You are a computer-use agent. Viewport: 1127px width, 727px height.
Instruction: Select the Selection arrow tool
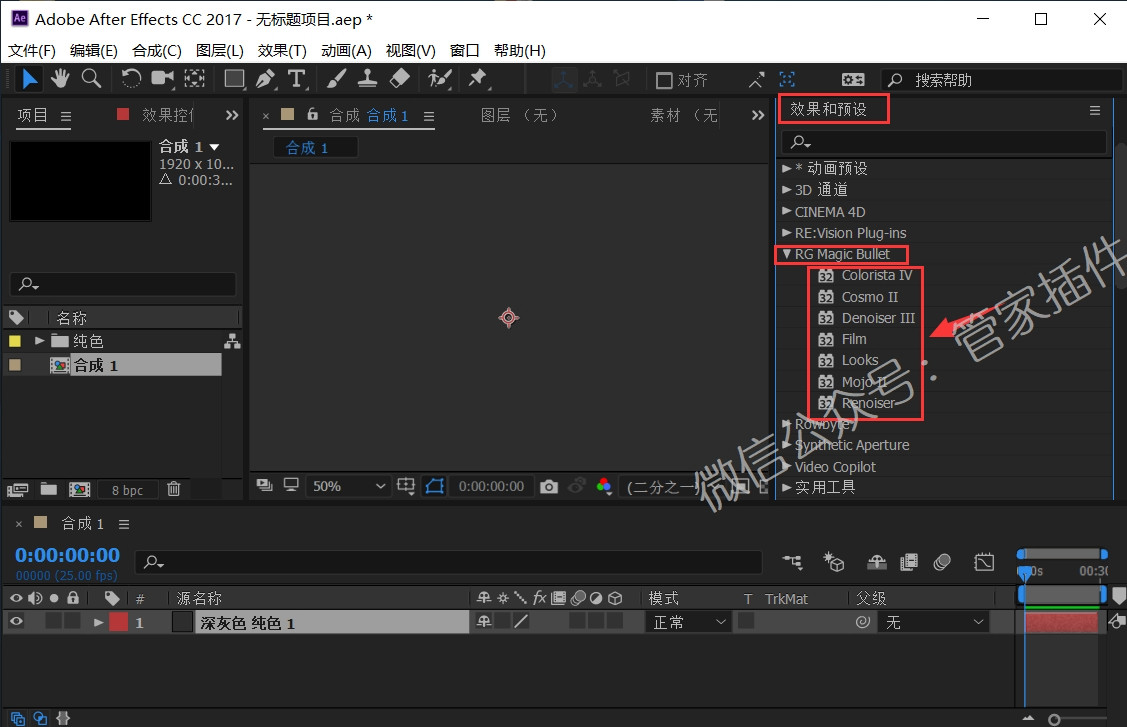29,78
